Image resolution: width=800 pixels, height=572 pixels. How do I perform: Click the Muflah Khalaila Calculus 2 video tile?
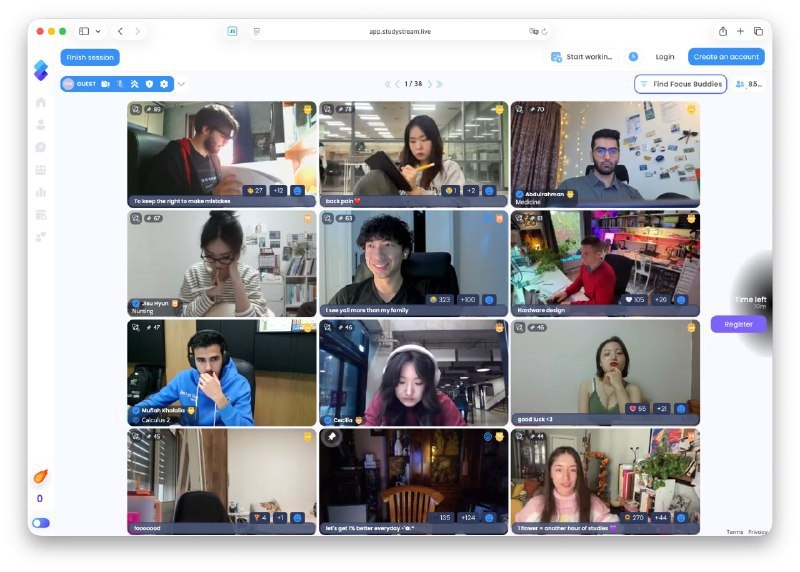[x=221, y=372]
